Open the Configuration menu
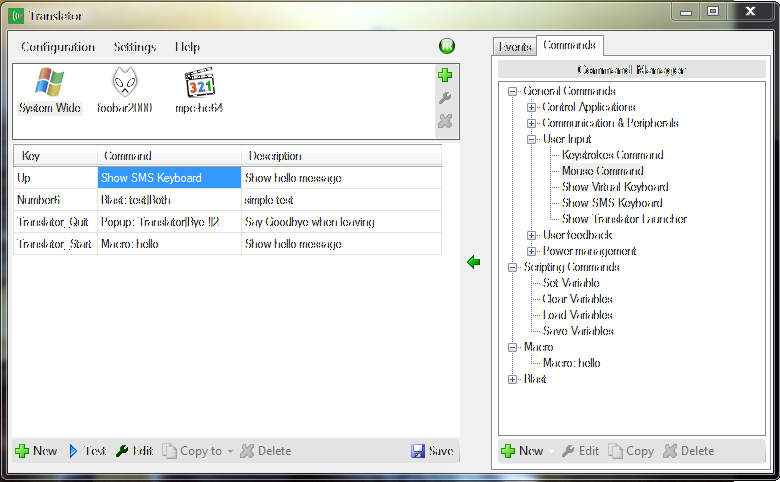Image resolution: width=780 pixels, height=482 pixels. tap(58, 47)
